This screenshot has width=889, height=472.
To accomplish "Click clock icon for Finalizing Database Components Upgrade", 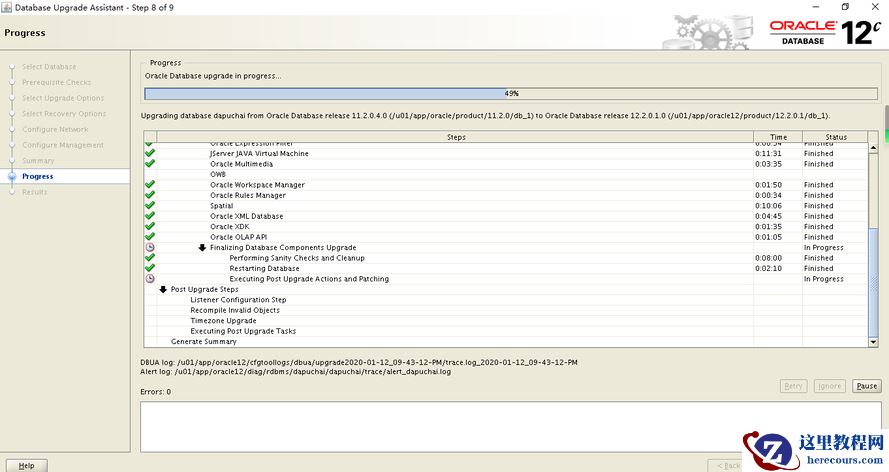I will pyautogui.click(x=150, y=247).
